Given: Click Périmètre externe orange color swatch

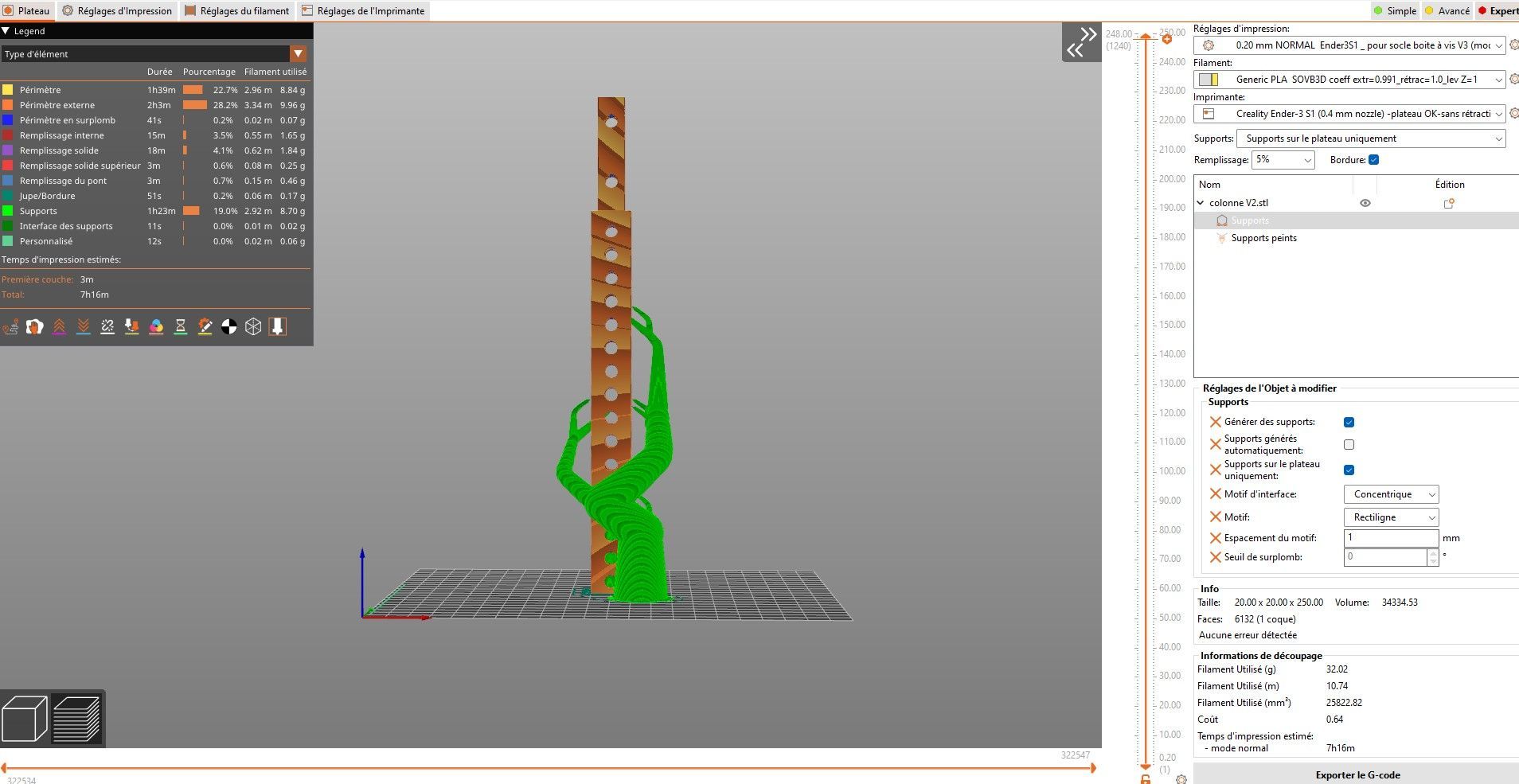Looking at the screenshot, I should (8, 105).
